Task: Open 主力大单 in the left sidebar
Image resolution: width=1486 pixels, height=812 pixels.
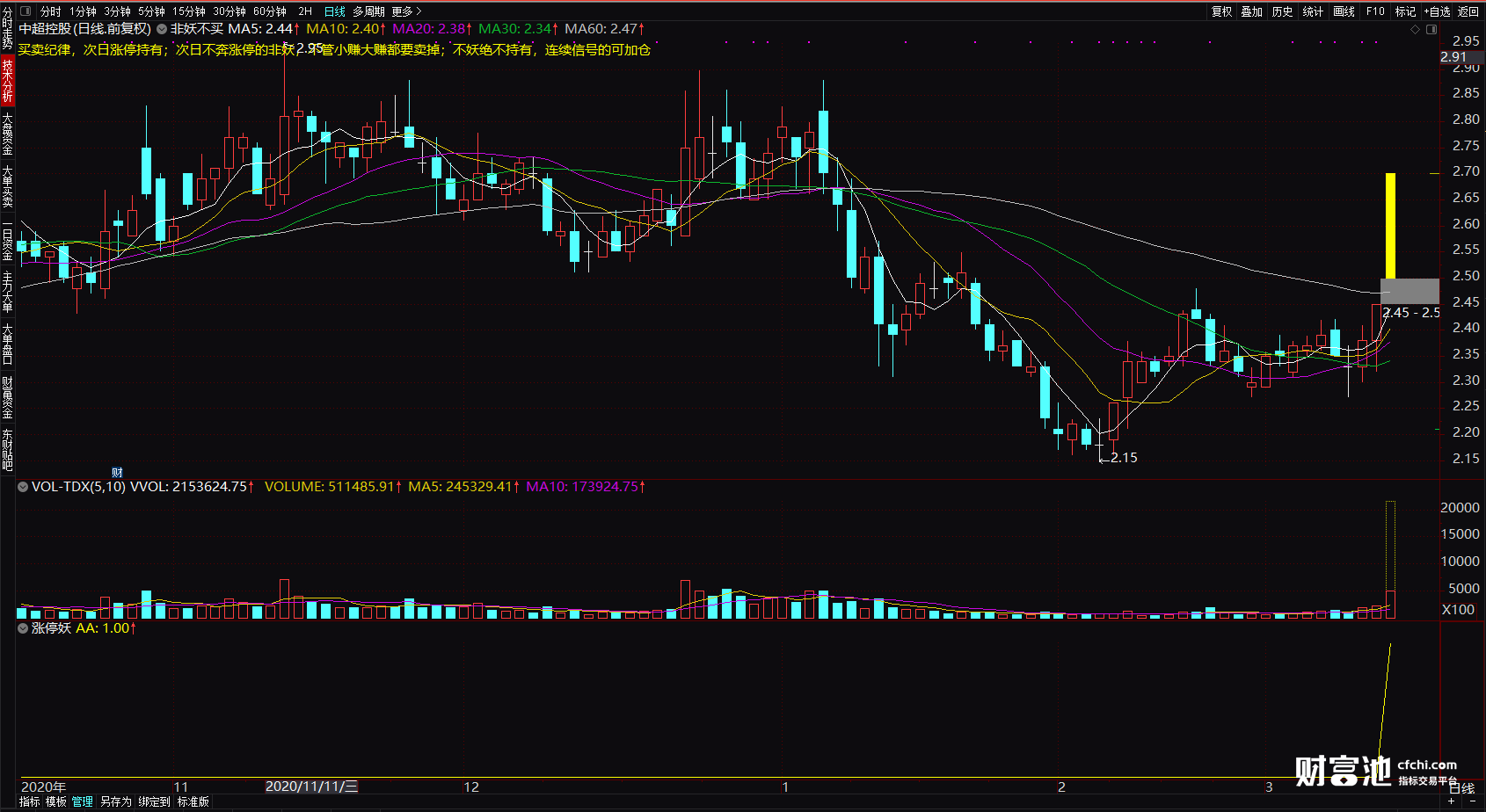Action: pyautogui.click(x=7, y=291)
